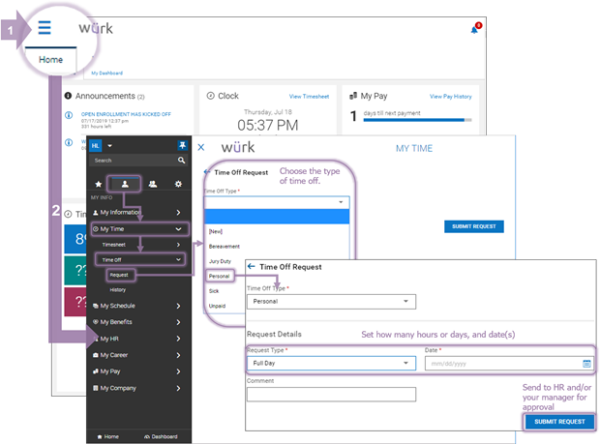Click the notification bell icon

(x=474, y=30)
